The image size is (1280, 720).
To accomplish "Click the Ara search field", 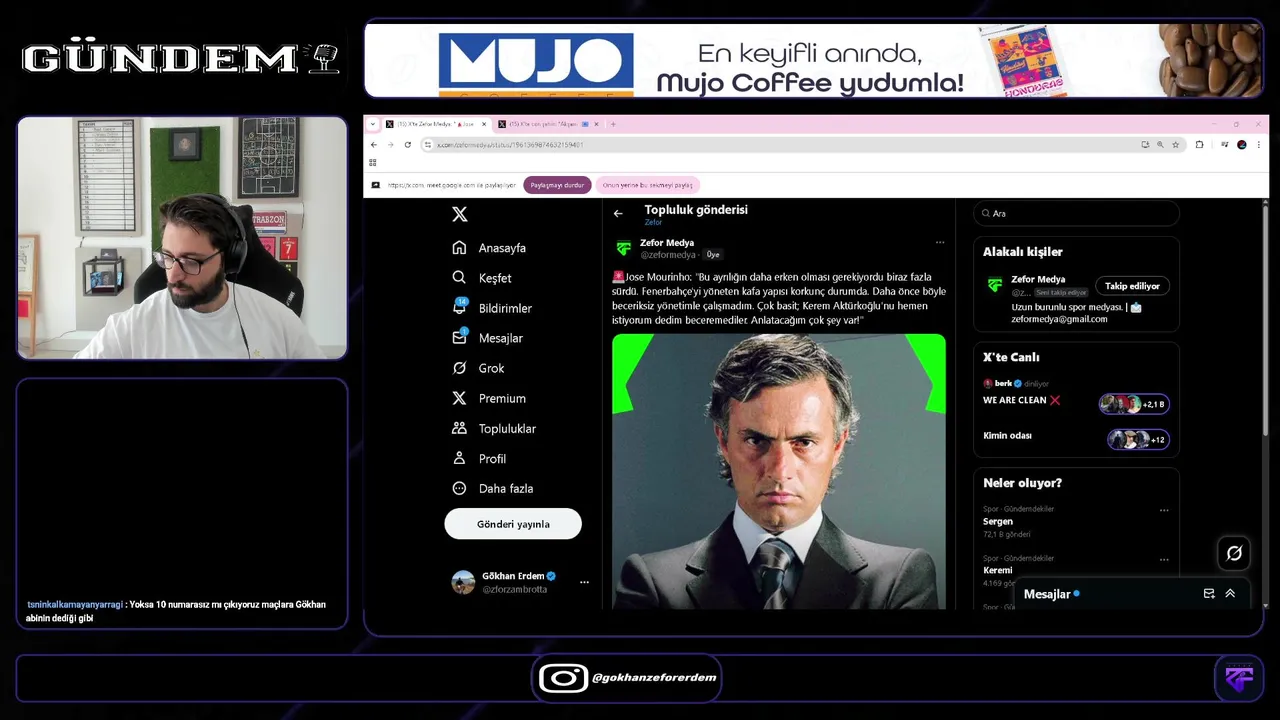I will click(1076, 213).
